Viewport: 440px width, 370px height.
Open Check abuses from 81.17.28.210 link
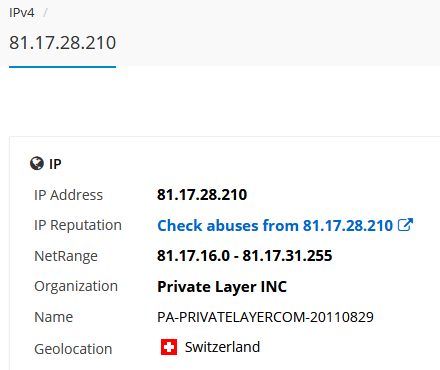[275, 225]
